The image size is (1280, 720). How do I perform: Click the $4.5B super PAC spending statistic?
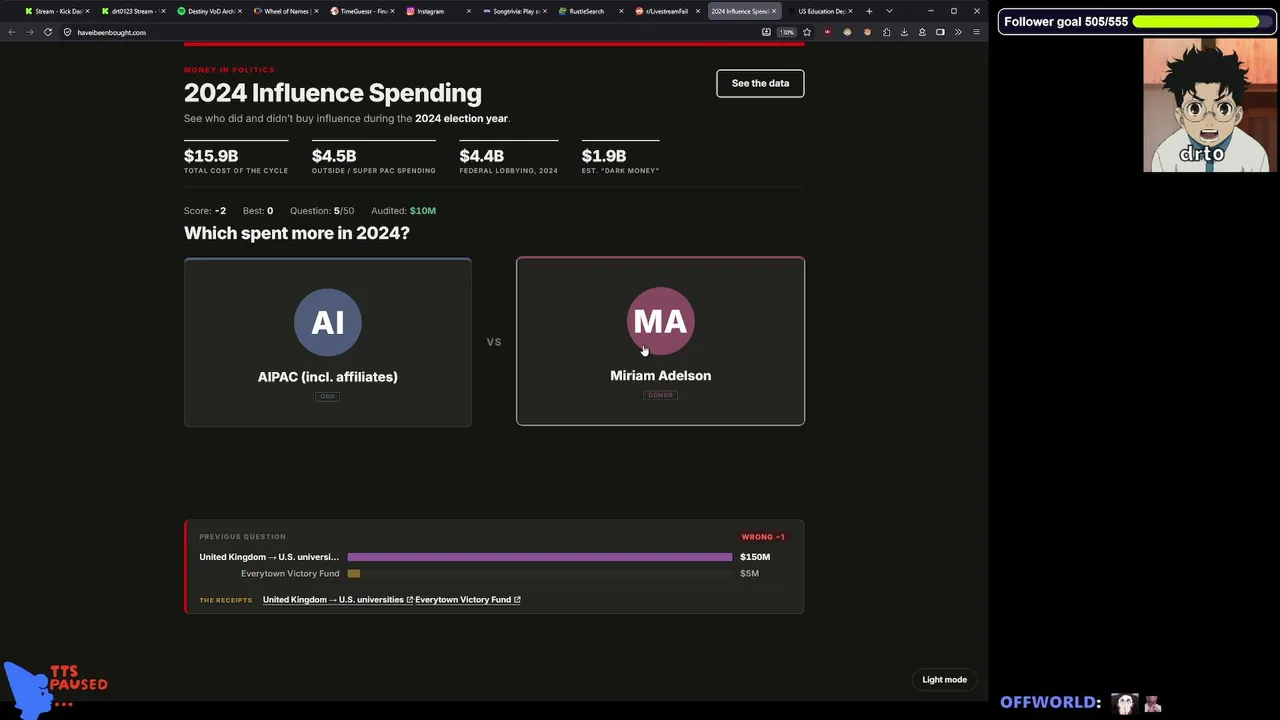[x=374, y=159]
